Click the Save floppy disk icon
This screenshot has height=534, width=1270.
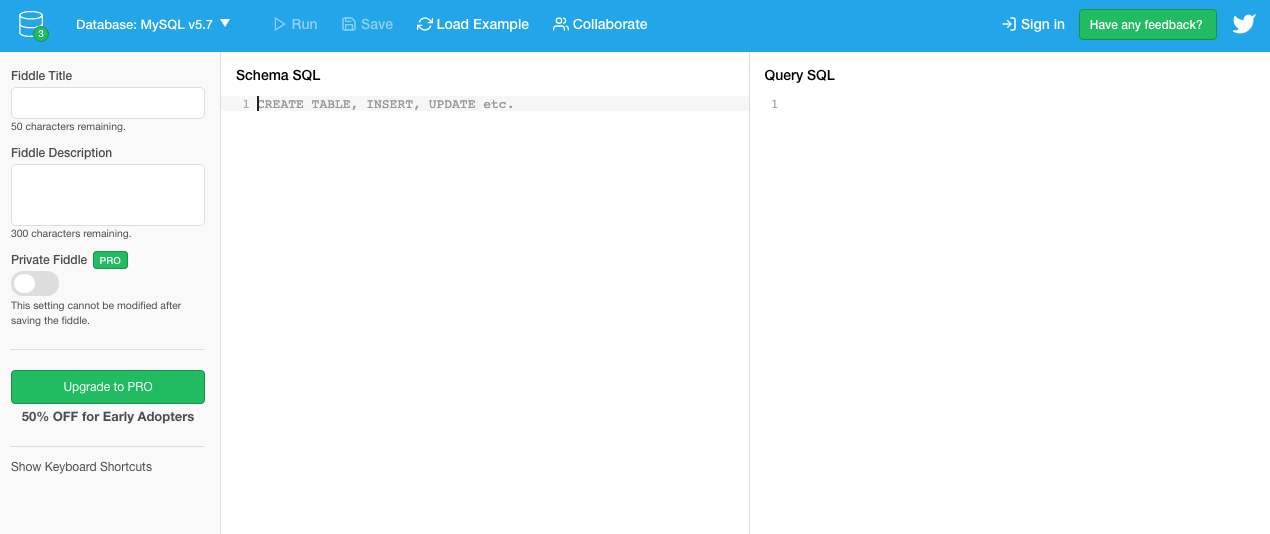point(348,24)
